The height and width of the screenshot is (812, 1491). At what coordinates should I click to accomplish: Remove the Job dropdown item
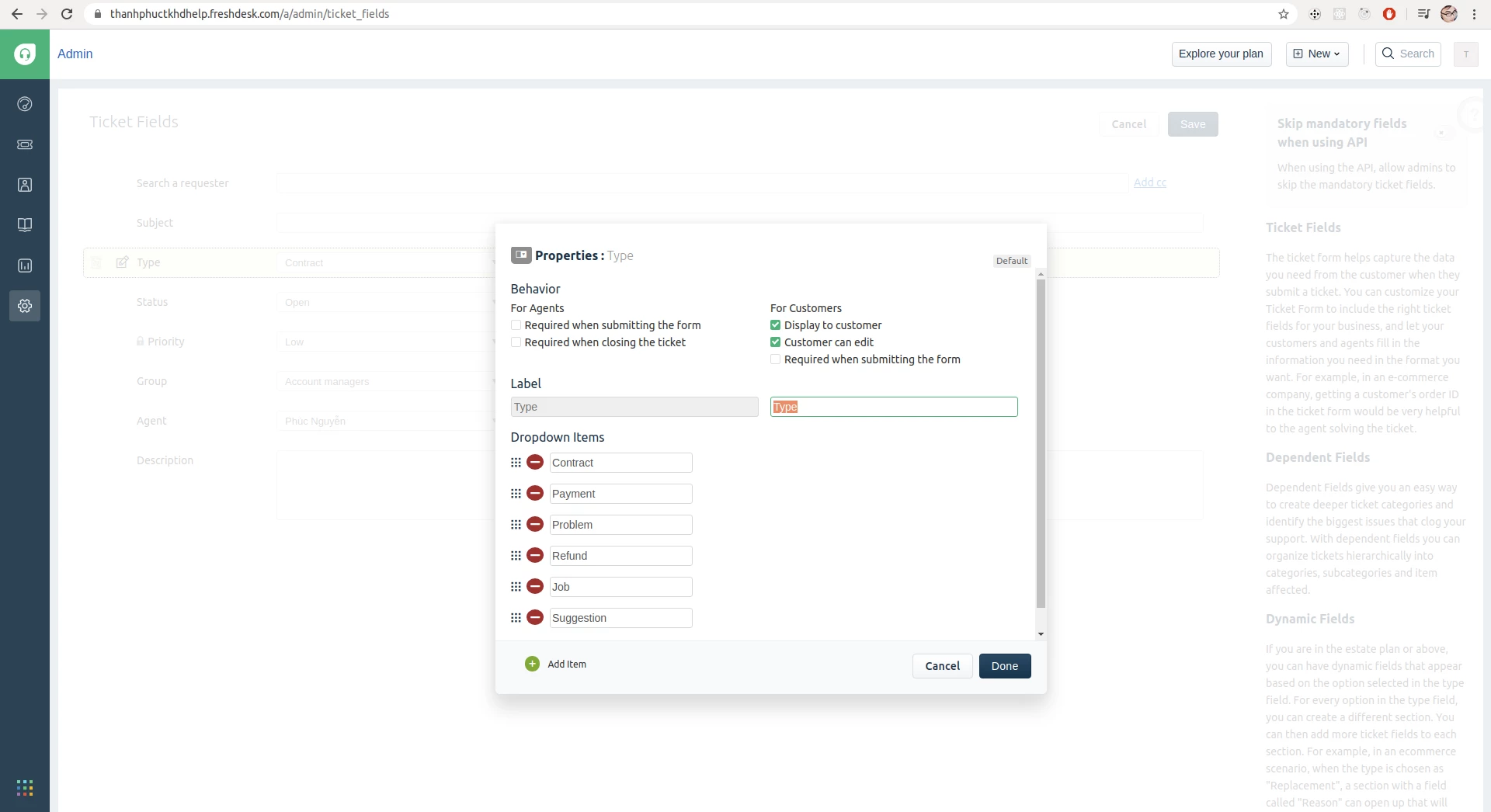click(x=535, y=587)
